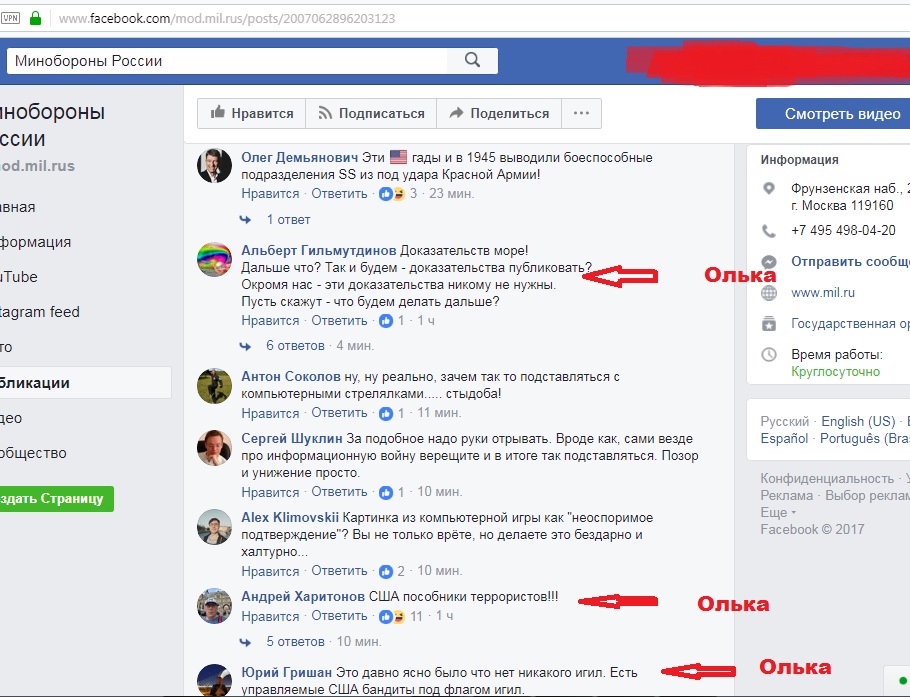910x697 pixels.
Task: Open Юрий Гришан's name link
Action: [x=287, y=673]
